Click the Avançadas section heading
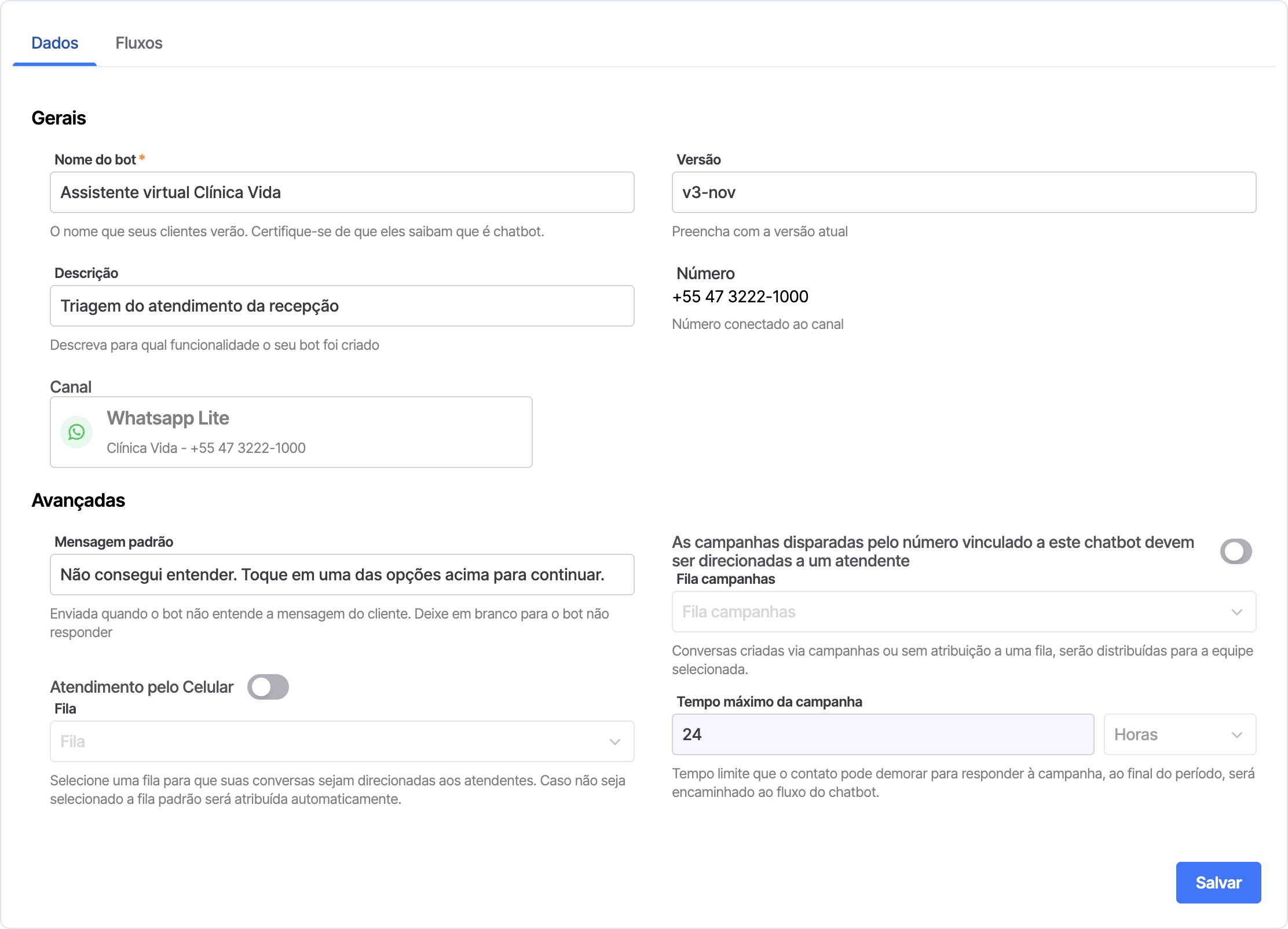Viewport: 1288px width, 929px height. (78, 500)
